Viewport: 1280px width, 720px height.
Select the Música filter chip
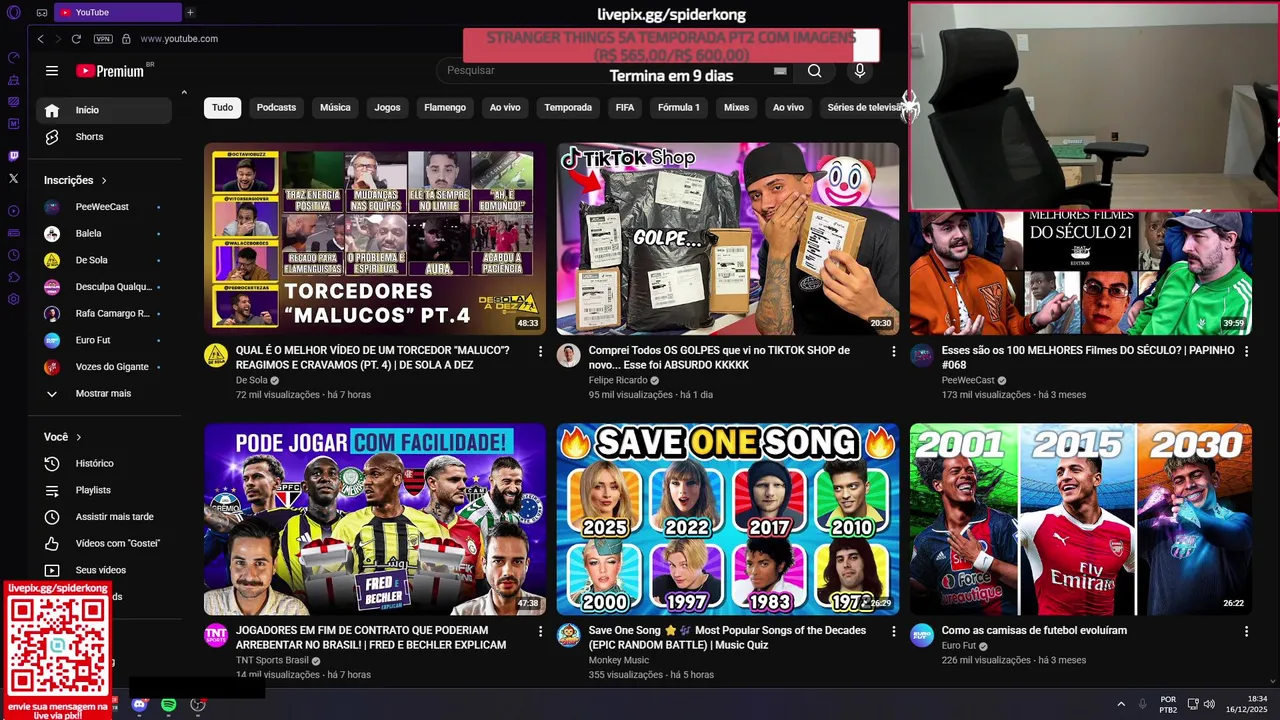335,108
